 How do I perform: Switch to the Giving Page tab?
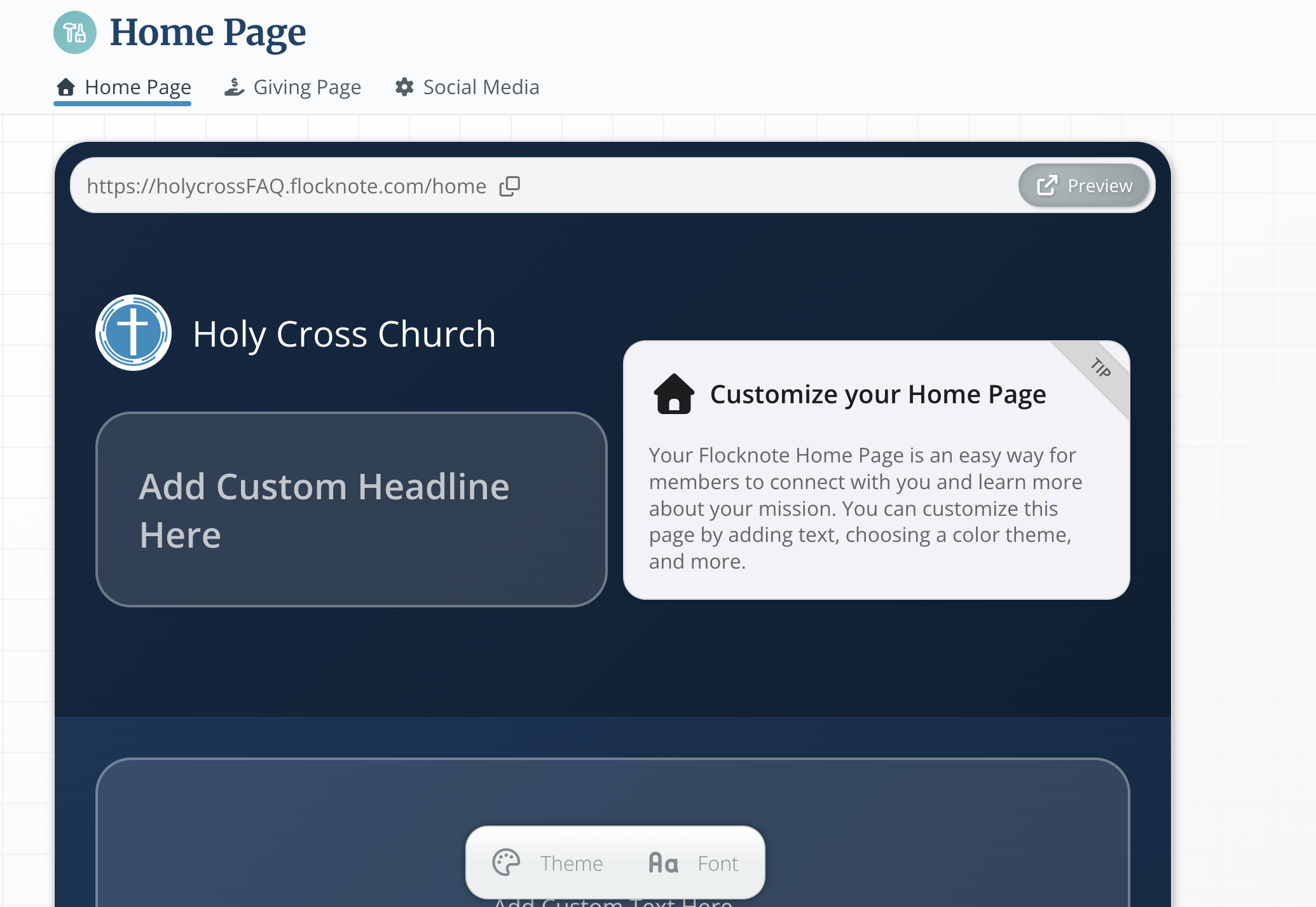pyautogui.click(x=307, y=87)
